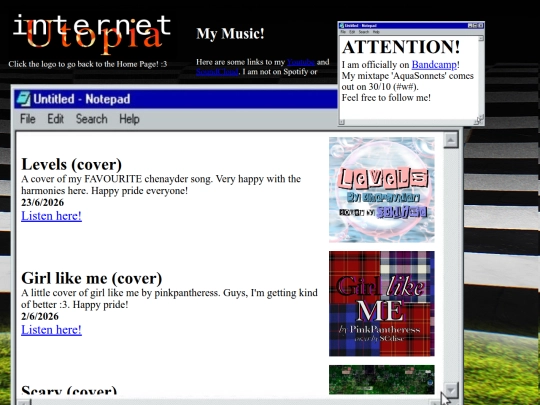This screenshot has width=540, height=405.
Task: Click 'Click the logo to go back' caption
Action: point(87,64)
